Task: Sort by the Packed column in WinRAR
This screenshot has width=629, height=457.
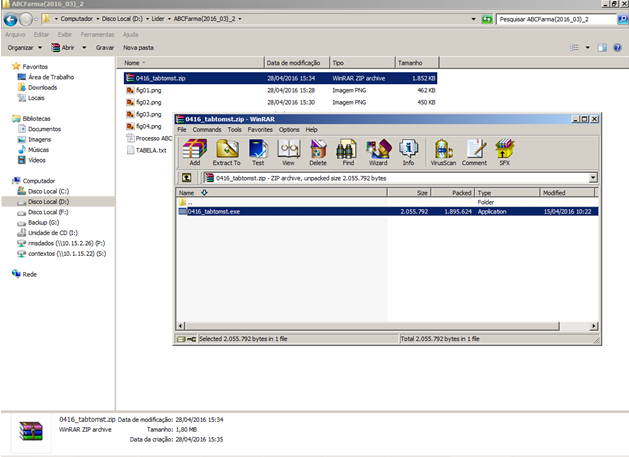Action: [x=453, y=193]
